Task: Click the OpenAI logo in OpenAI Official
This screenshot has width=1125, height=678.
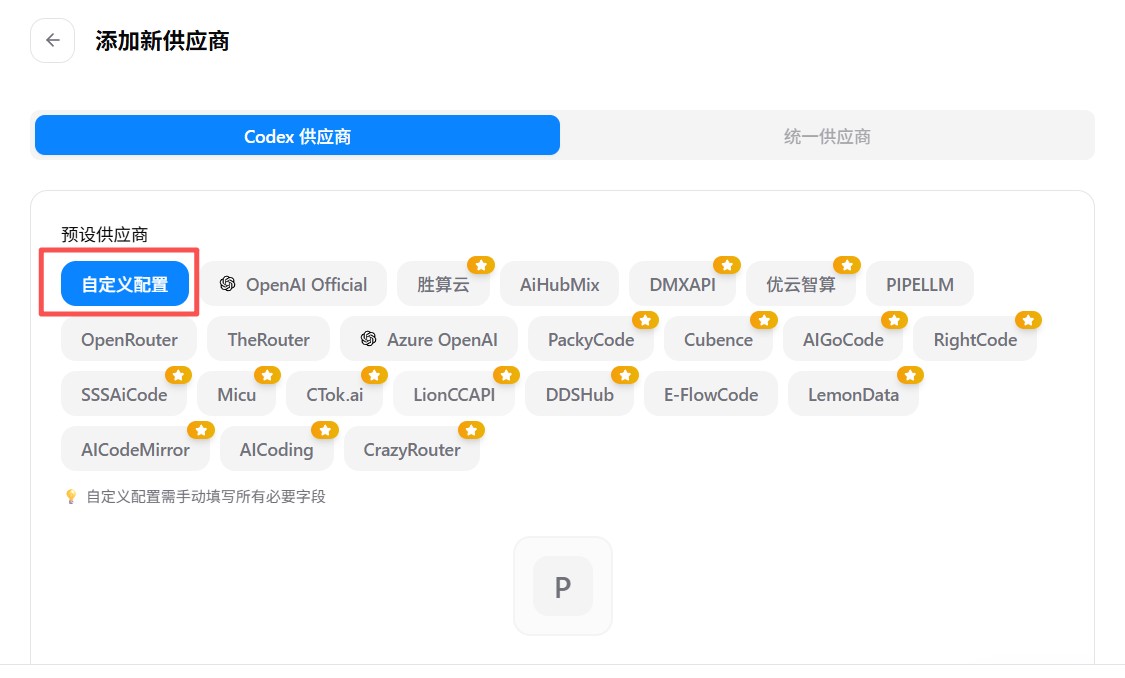Action: pyautogui.click(x=227, y=284)
